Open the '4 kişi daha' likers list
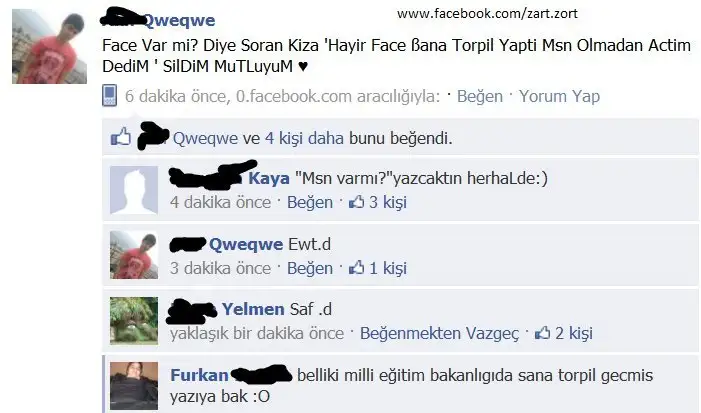 click(304, 138)
